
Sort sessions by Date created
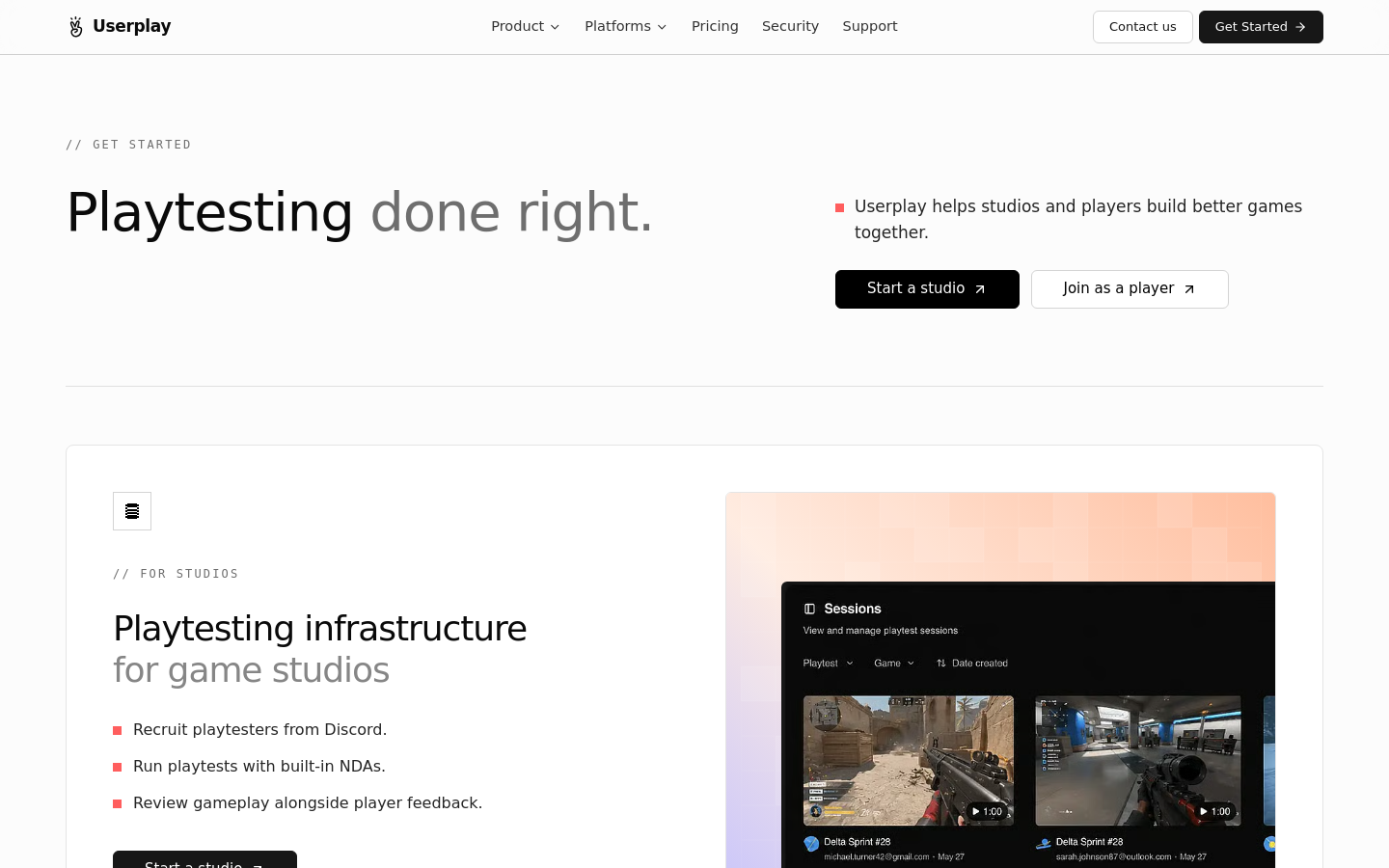(972, 664)
